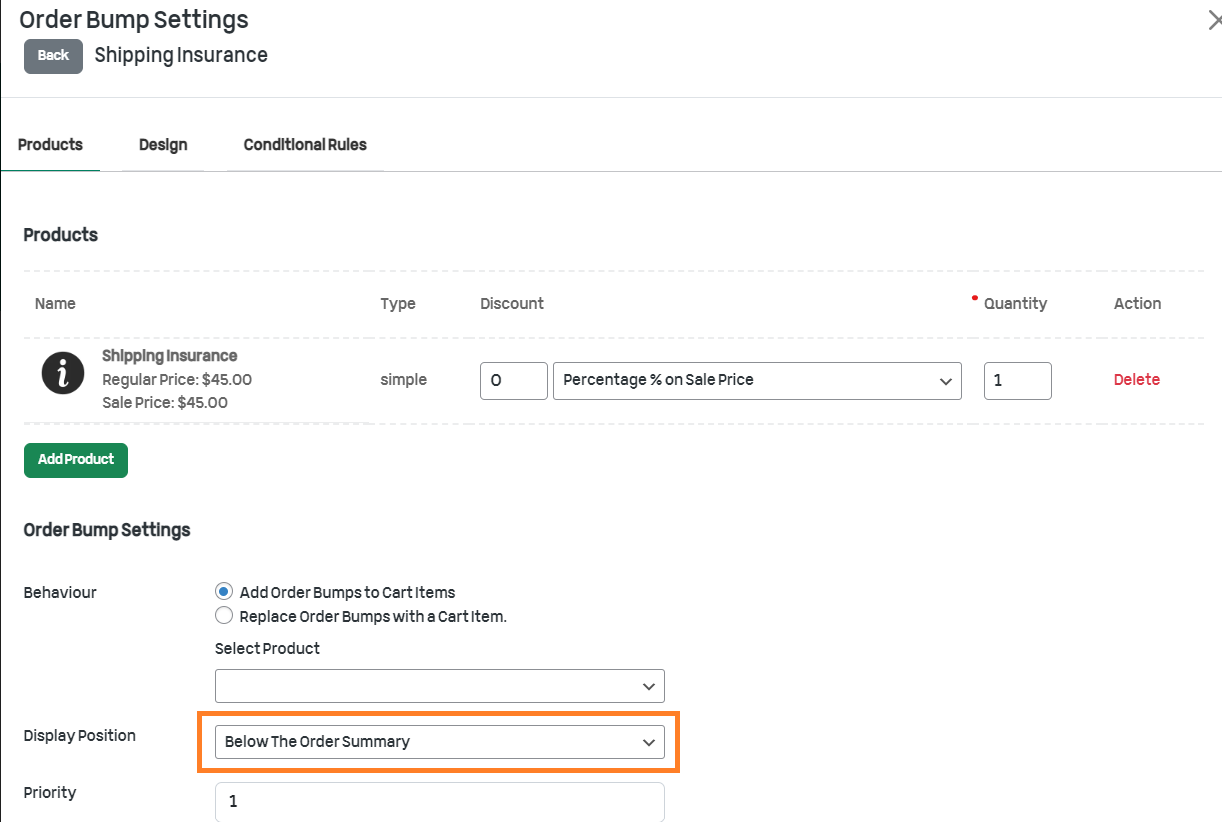Click the Shipping Insurance product name
Viewport: 1222px width, 822px height.
click(169, 356)
